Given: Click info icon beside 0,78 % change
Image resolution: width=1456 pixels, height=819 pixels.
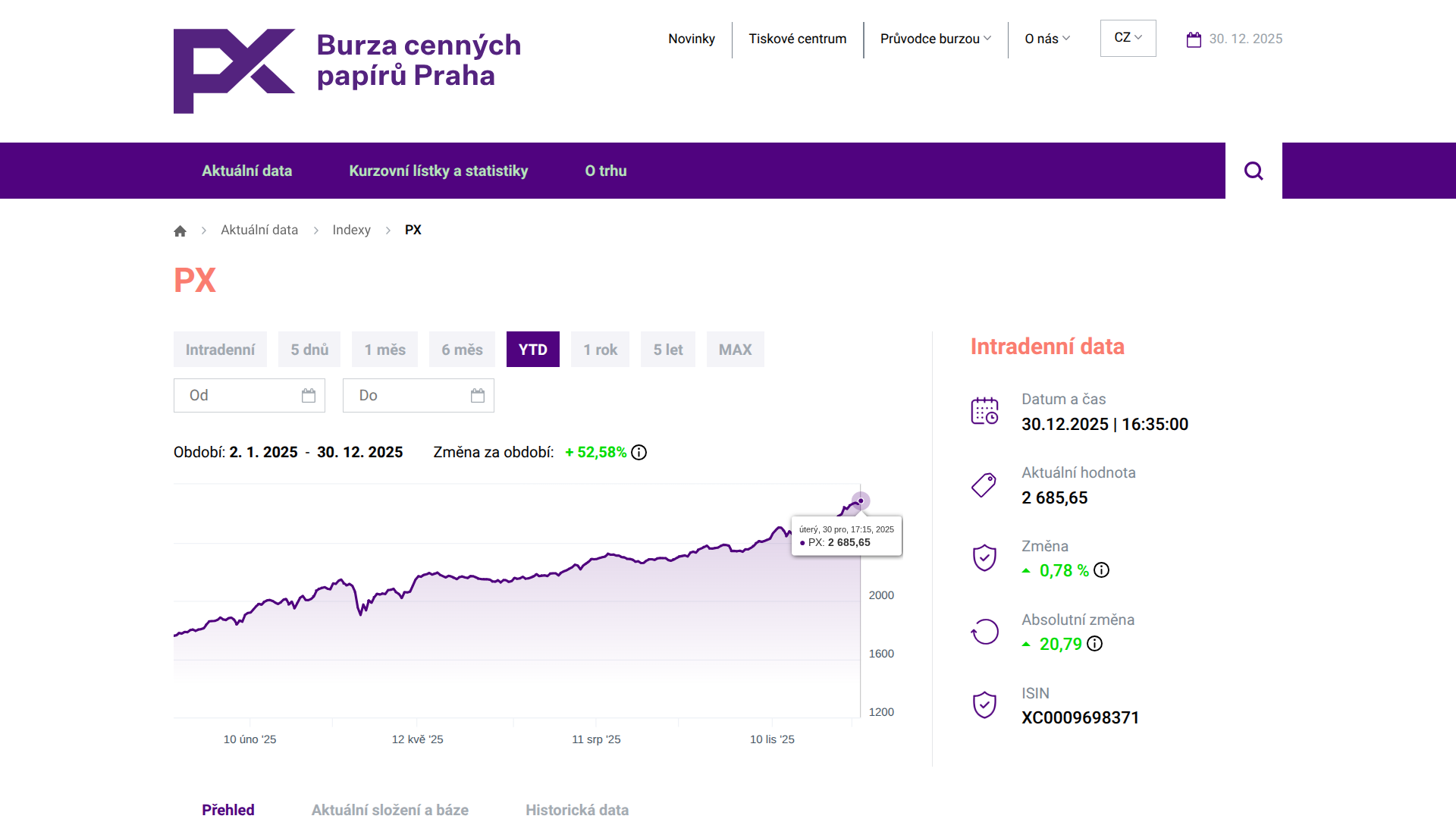Looking at the screenshot, I should [1102, 570].
